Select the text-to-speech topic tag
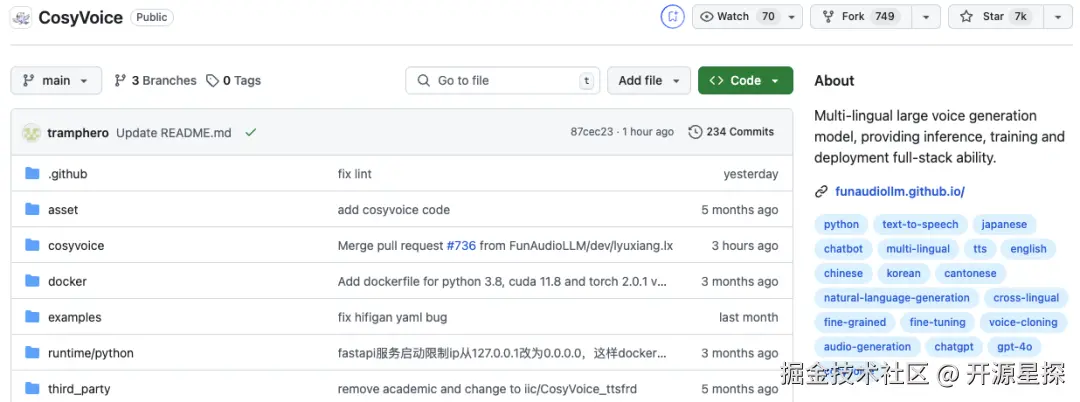This screenshot has height=402, width=1080. click(x=920, y=224)
